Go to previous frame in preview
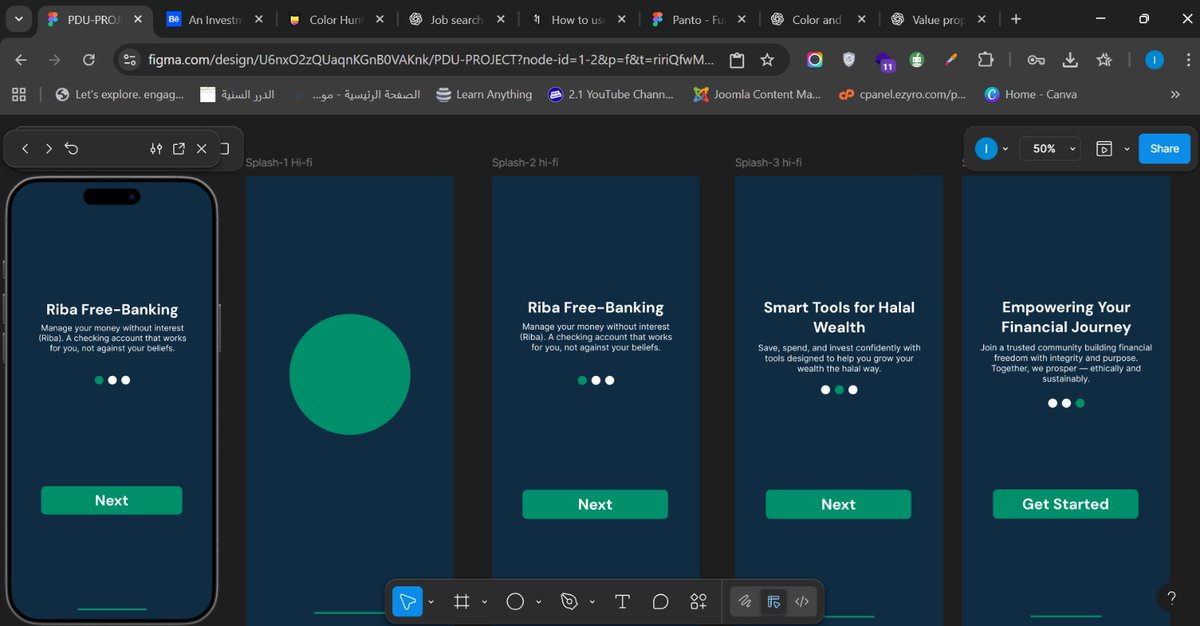The width and height of the screenshot is (1200, 626). (25, 148)
